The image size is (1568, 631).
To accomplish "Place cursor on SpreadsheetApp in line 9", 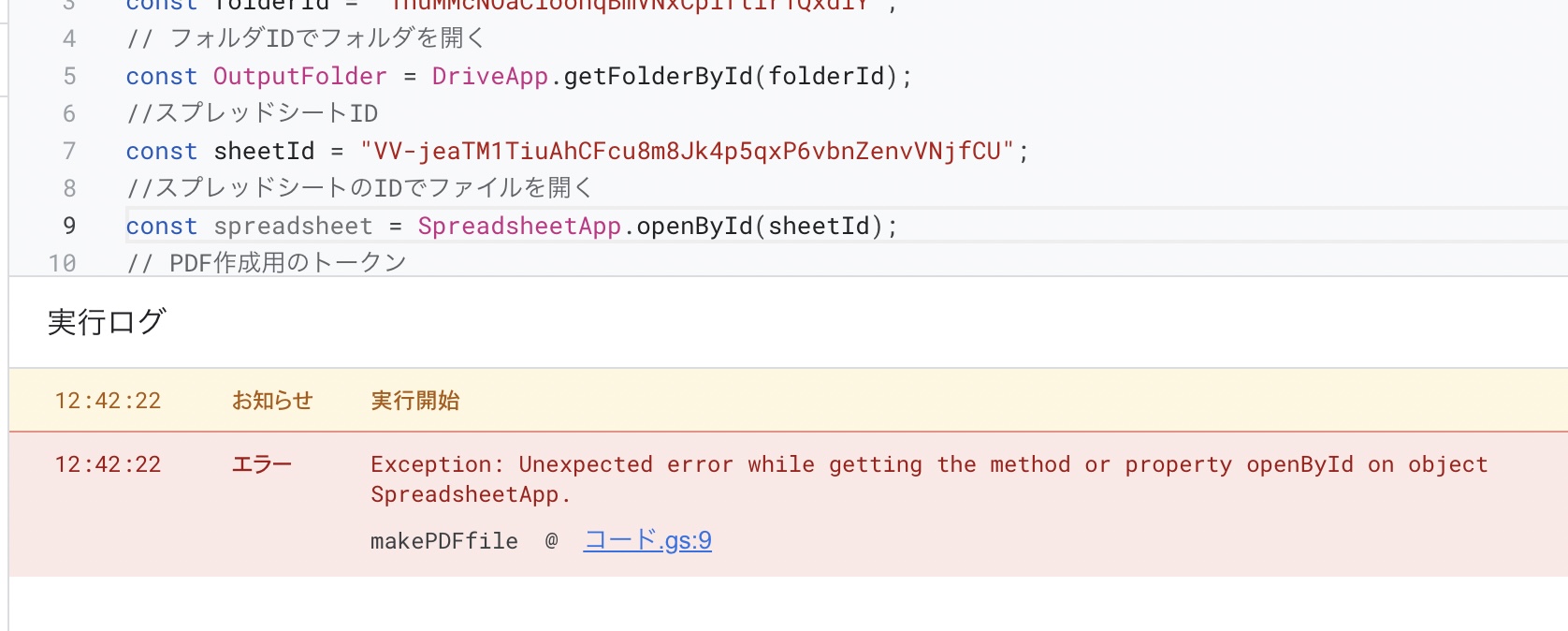I will tap(519, 226).
